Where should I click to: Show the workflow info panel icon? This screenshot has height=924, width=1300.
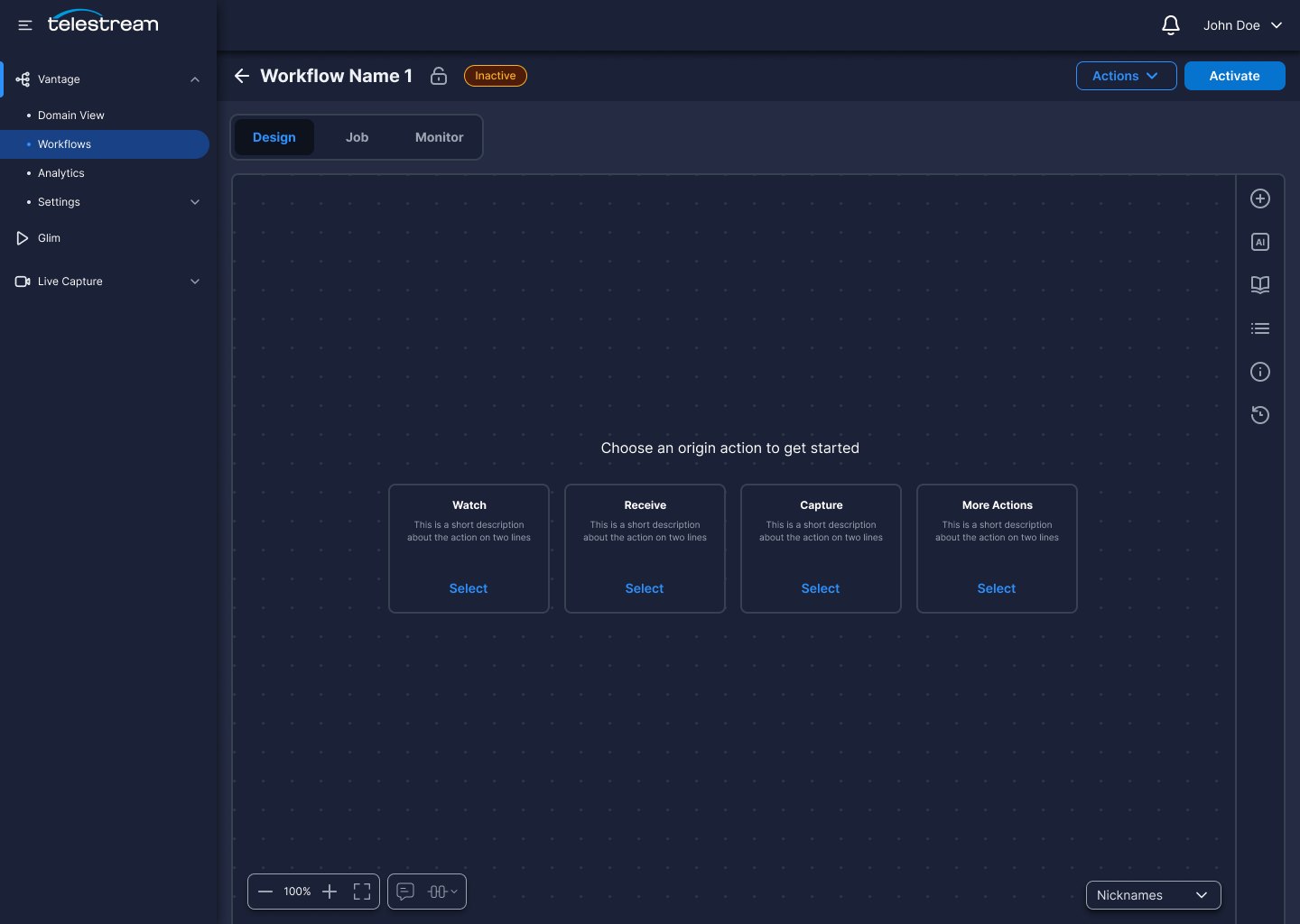point(1260,372)
